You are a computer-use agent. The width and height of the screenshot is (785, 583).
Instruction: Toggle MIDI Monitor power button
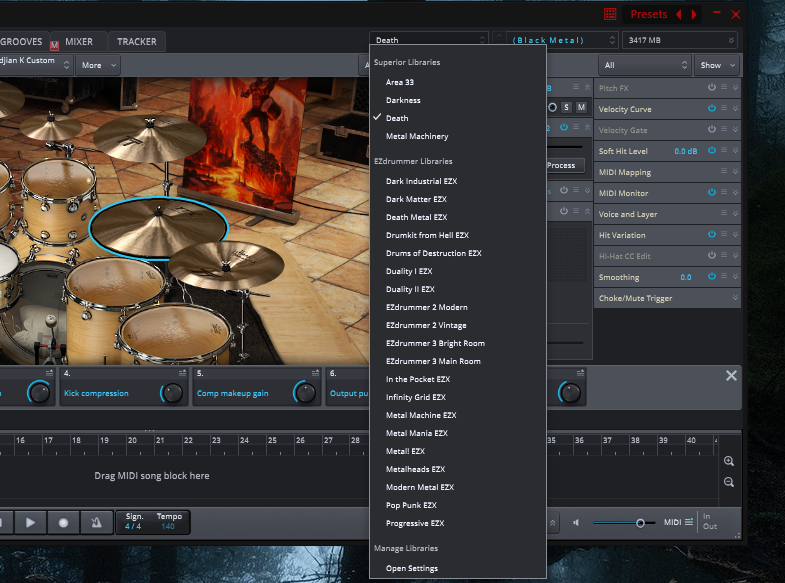pyautogui.click(x=712, y=192)
